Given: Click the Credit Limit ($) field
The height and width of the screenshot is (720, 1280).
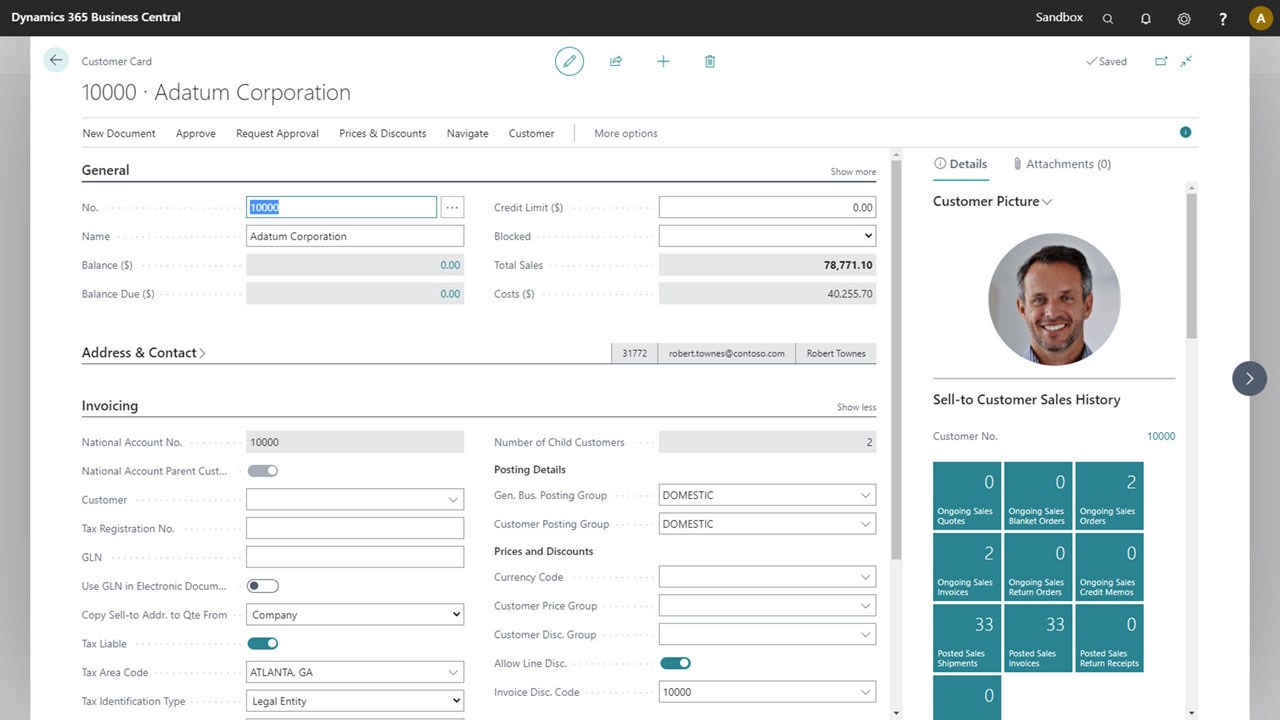Looking at the screenshot, I should point(767,207).
